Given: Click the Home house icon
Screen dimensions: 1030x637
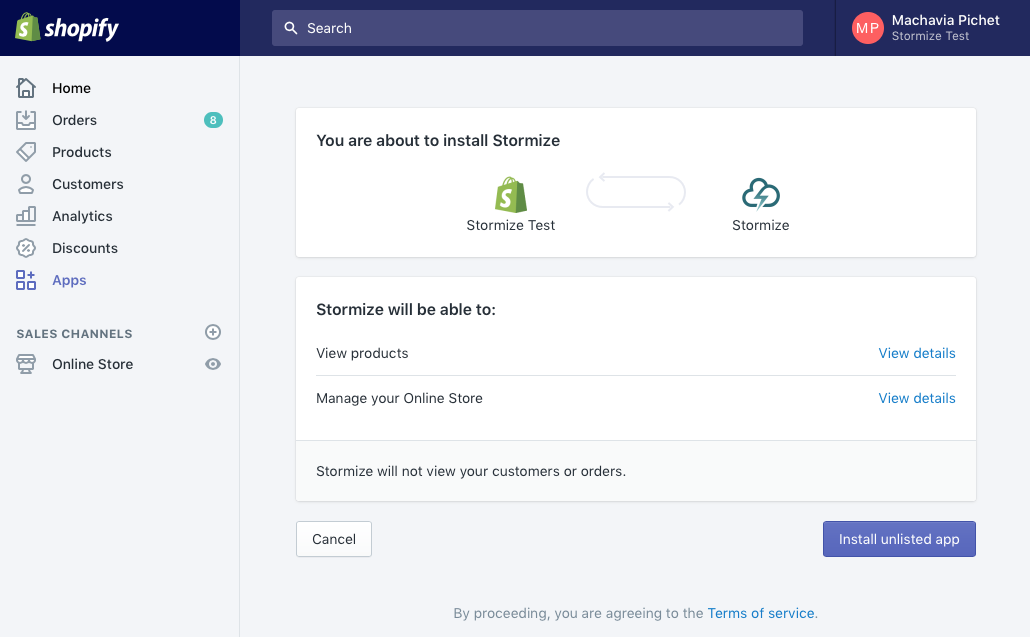Looking at the screenshot, I should click(26, 88).
